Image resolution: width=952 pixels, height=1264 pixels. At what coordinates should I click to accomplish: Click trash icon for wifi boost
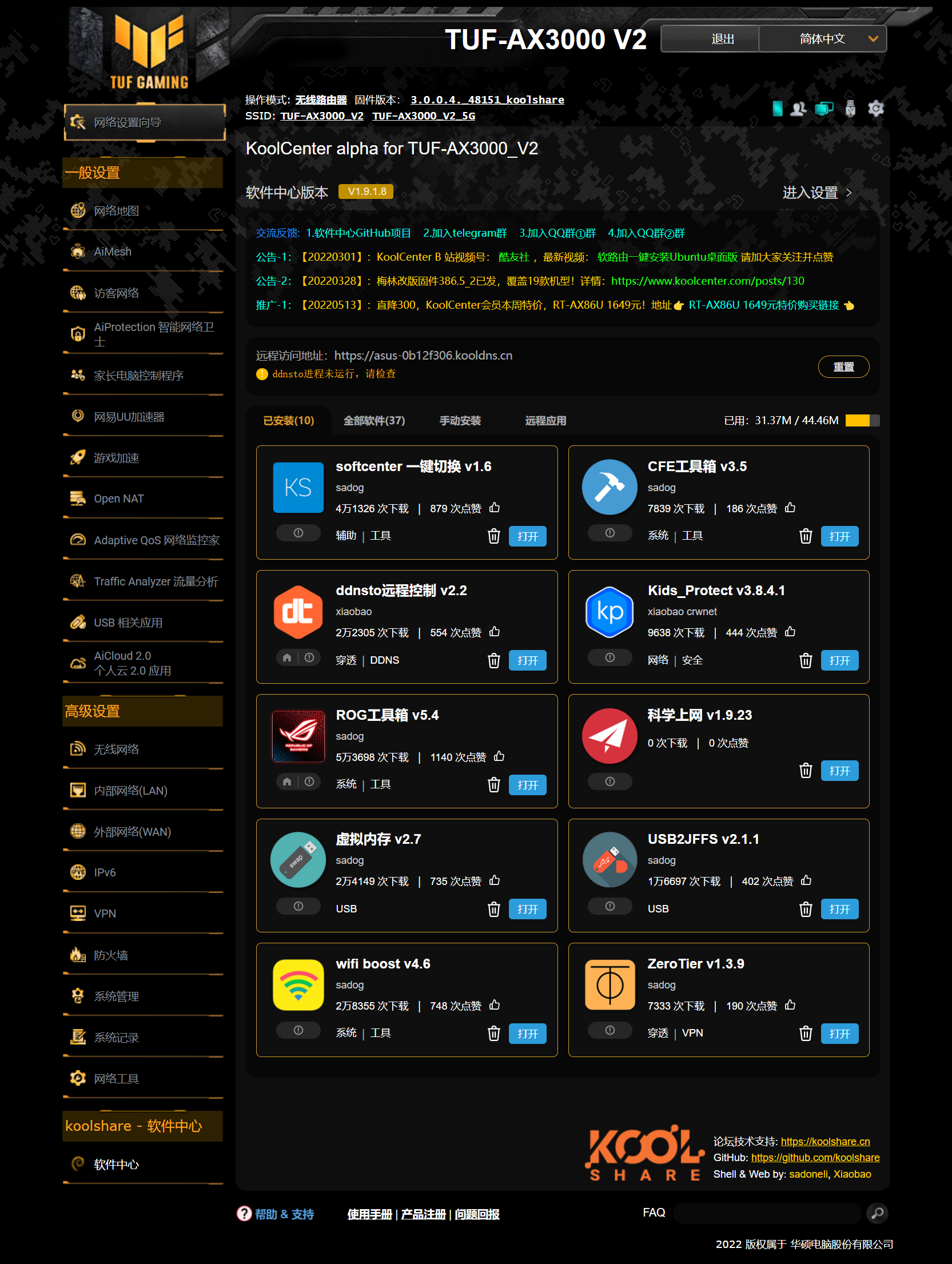(493, 1034)
